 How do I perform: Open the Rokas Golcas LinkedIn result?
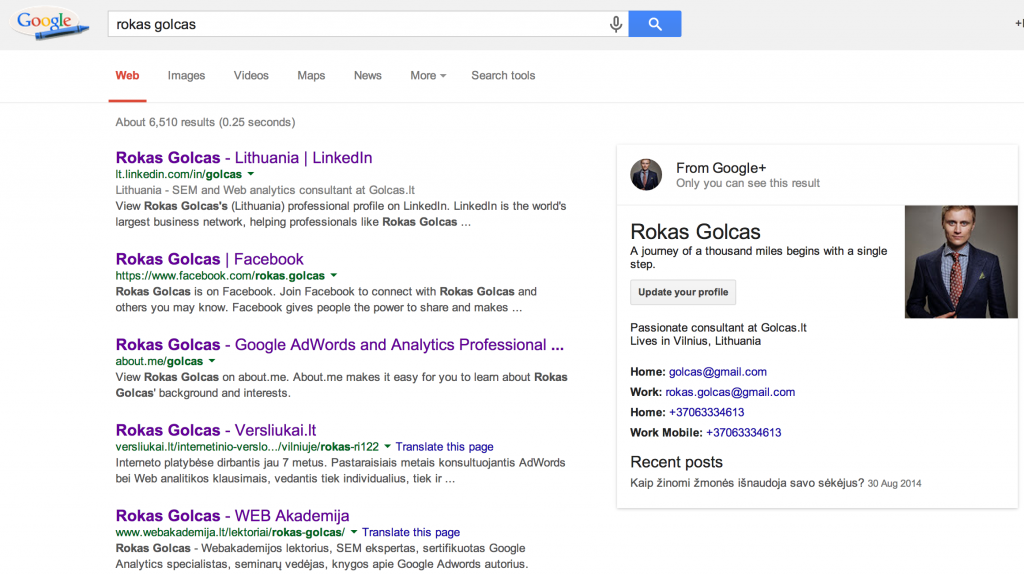click(244, 158)
